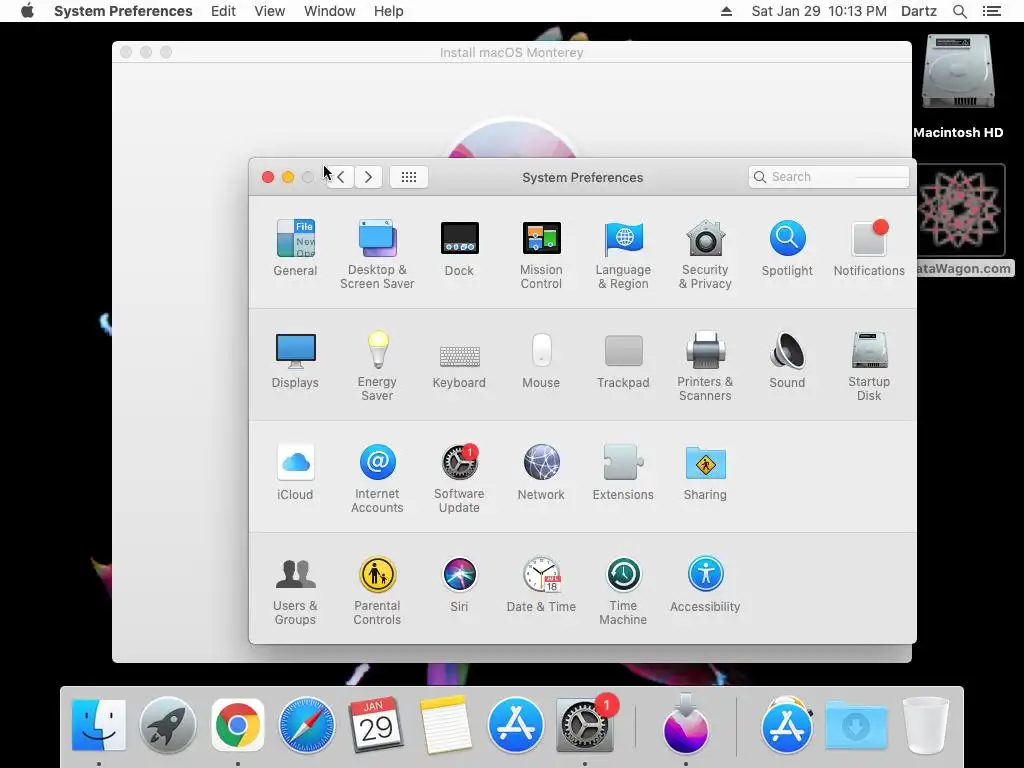The width and height of the screenshot is (1024, 768).
Task: Open Mission Control preferences
Action: [541, 255]
